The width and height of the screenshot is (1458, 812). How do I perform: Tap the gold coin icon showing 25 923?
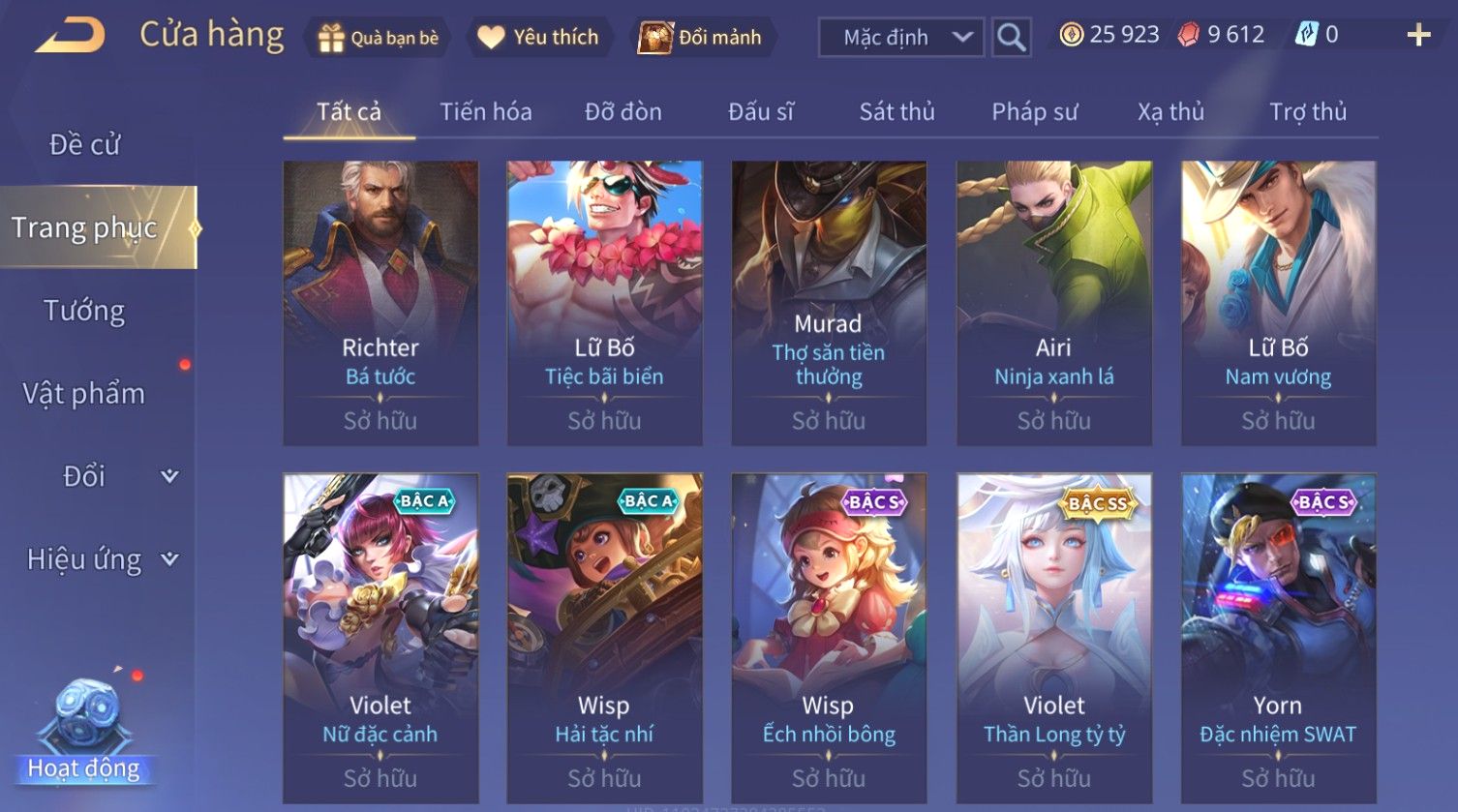1071,36
